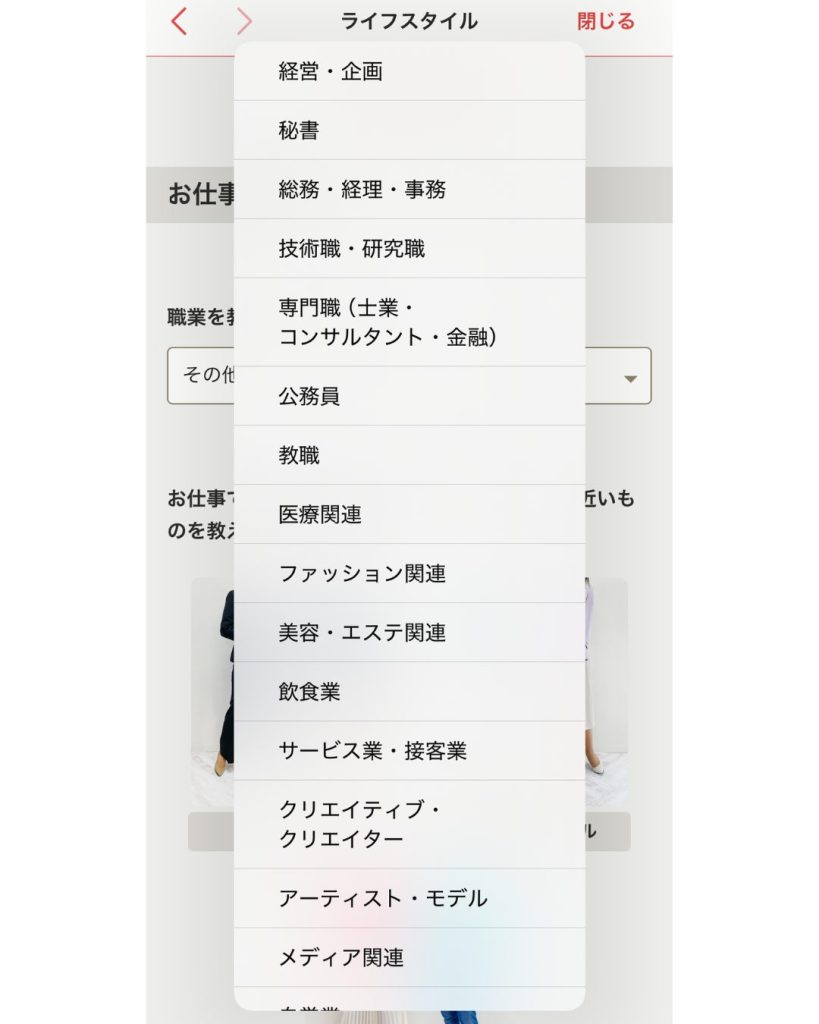The height and width of the screenshot is (1024, 819).
Task: Choose 専門職（士業・コンサルタント・金融）
Action: (409, 322)
